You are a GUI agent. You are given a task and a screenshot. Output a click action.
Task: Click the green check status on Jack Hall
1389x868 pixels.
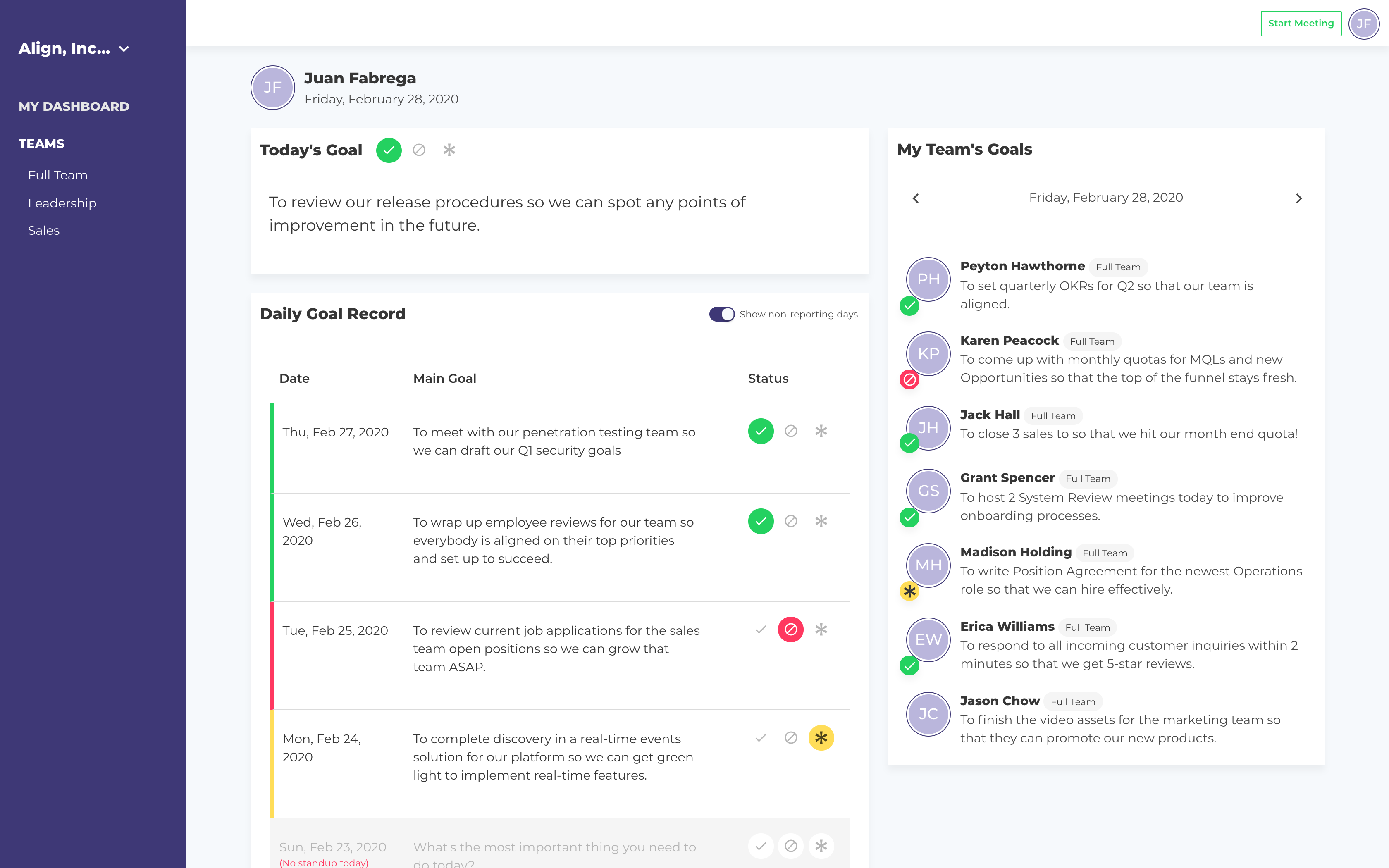coord(910,443)
